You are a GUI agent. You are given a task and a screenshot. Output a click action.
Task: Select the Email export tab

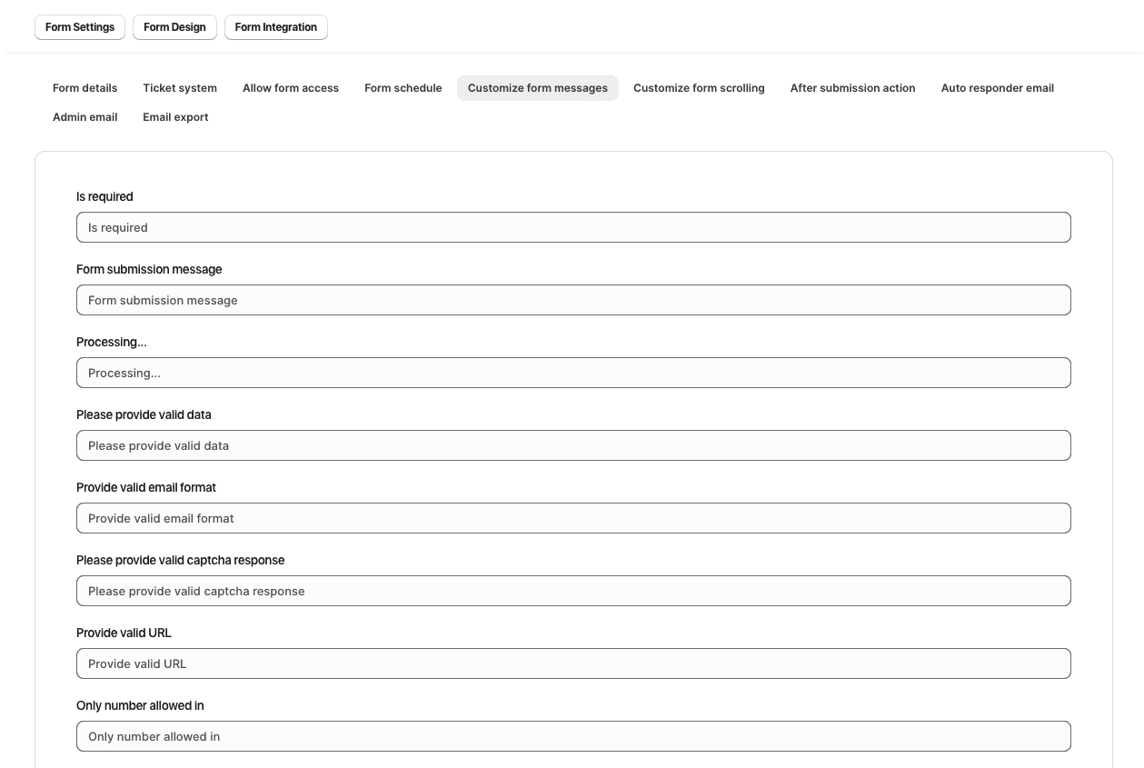coord(175,117)
